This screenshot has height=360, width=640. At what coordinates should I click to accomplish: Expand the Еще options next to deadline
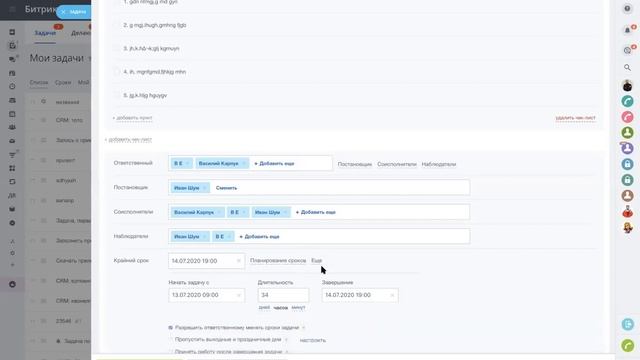coord(317,260)
